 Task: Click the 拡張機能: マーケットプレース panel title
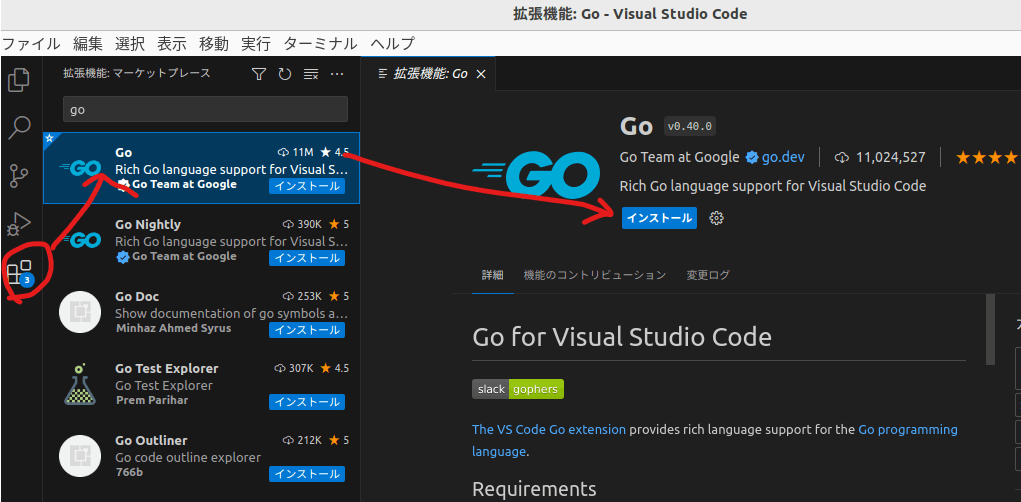pos(137,74)
